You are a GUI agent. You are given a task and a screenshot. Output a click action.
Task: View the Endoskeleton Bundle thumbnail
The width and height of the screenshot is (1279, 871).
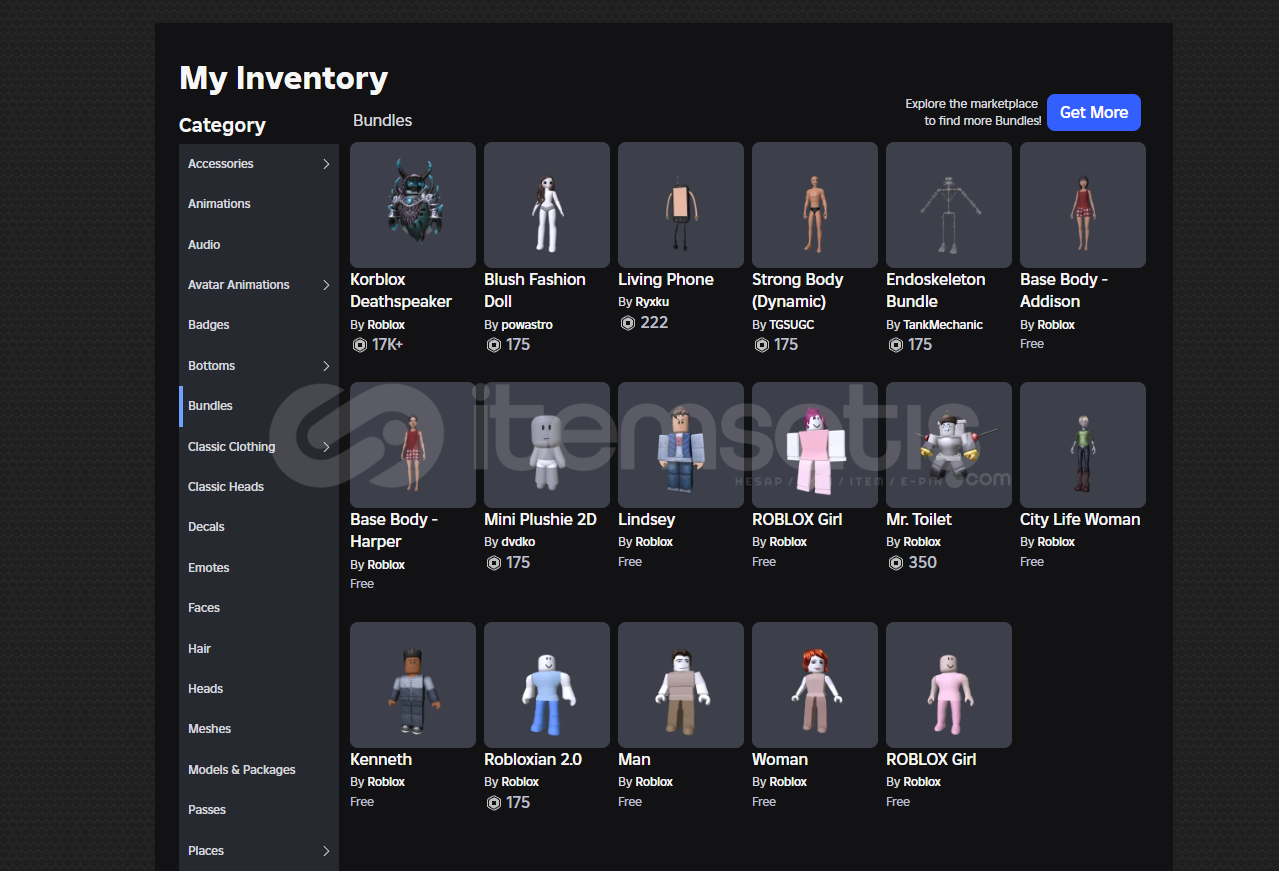(x=949, y=205)
